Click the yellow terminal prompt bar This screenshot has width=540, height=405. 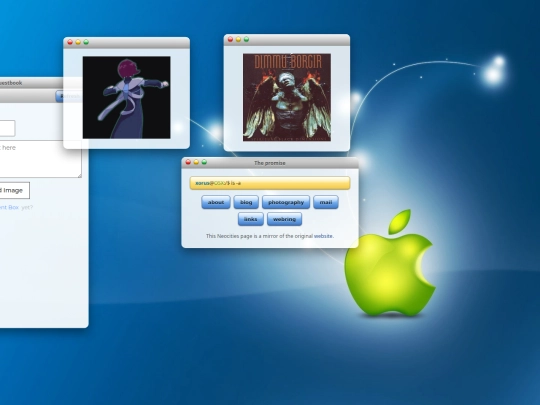click(270, 183)
